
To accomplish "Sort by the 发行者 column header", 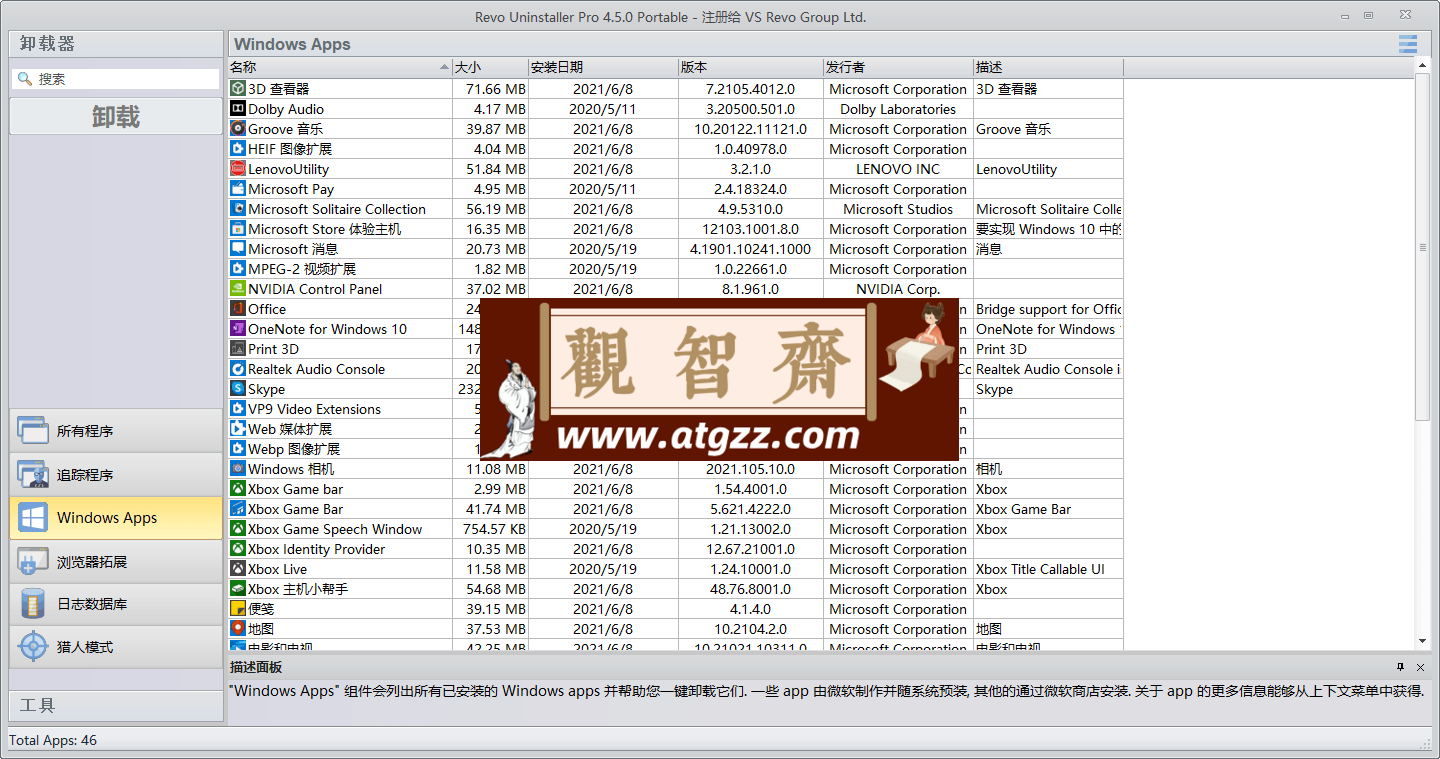I will coord(898,67).
